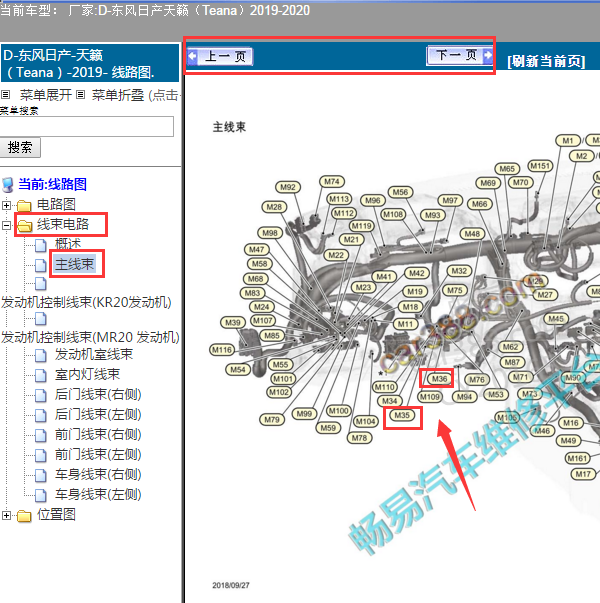Click the document icon beside 主线束

[x=41, y=265]
